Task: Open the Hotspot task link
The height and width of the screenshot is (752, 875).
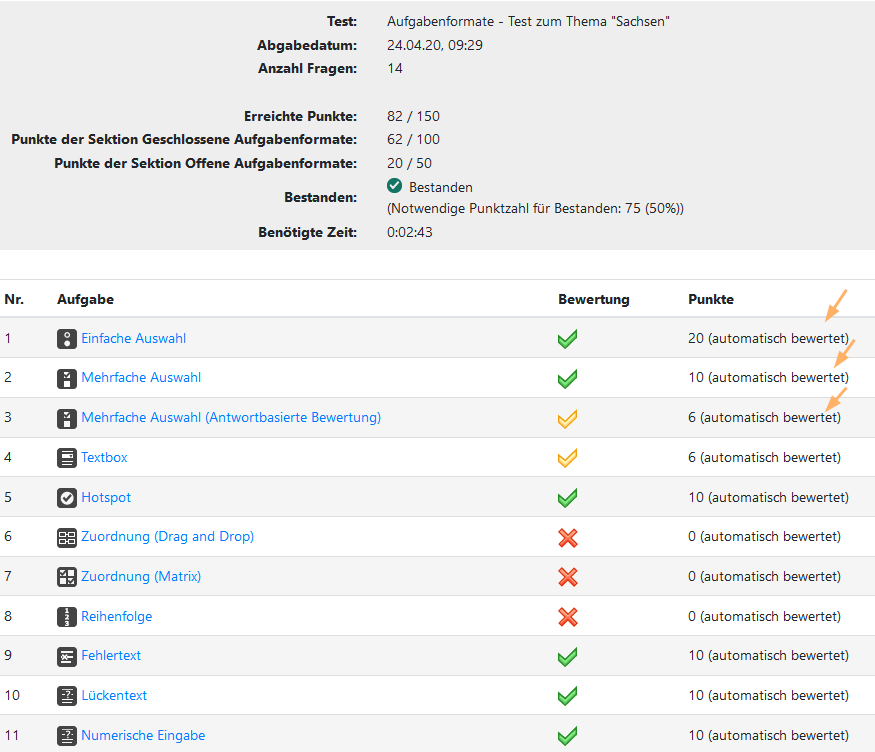Action: tap(106, 498)
